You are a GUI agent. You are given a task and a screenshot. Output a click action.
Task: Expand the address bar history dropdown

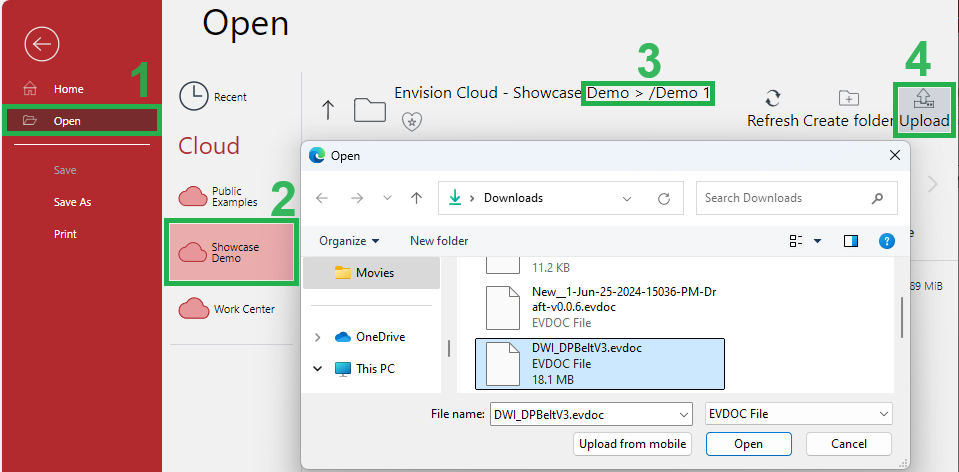627,199
